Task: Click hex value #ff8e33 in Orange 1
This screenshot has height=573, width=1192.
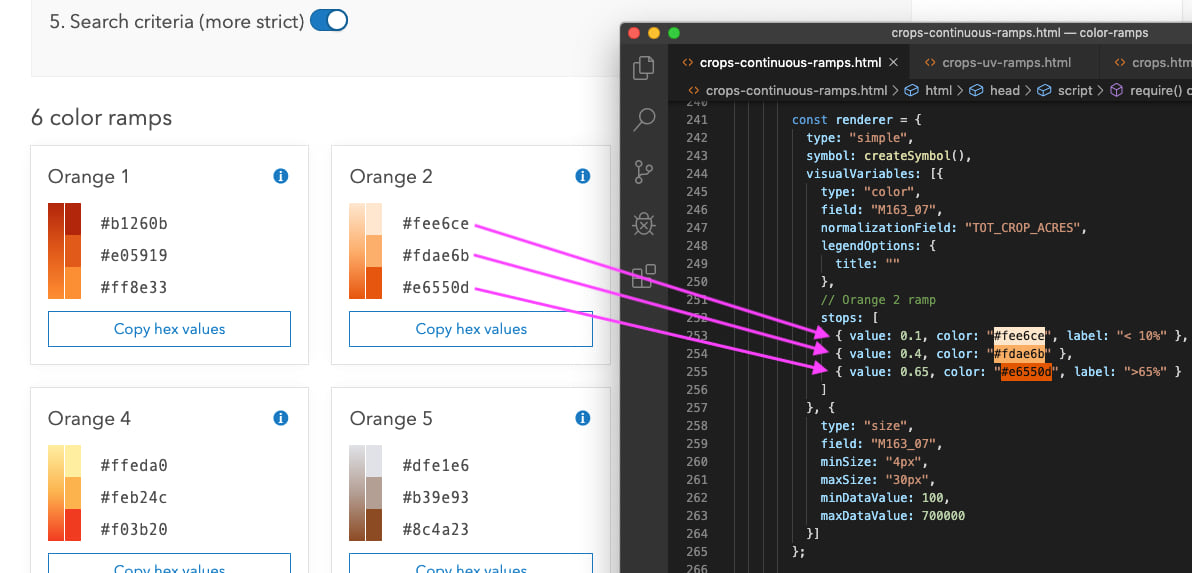Action: pos(134,288)
